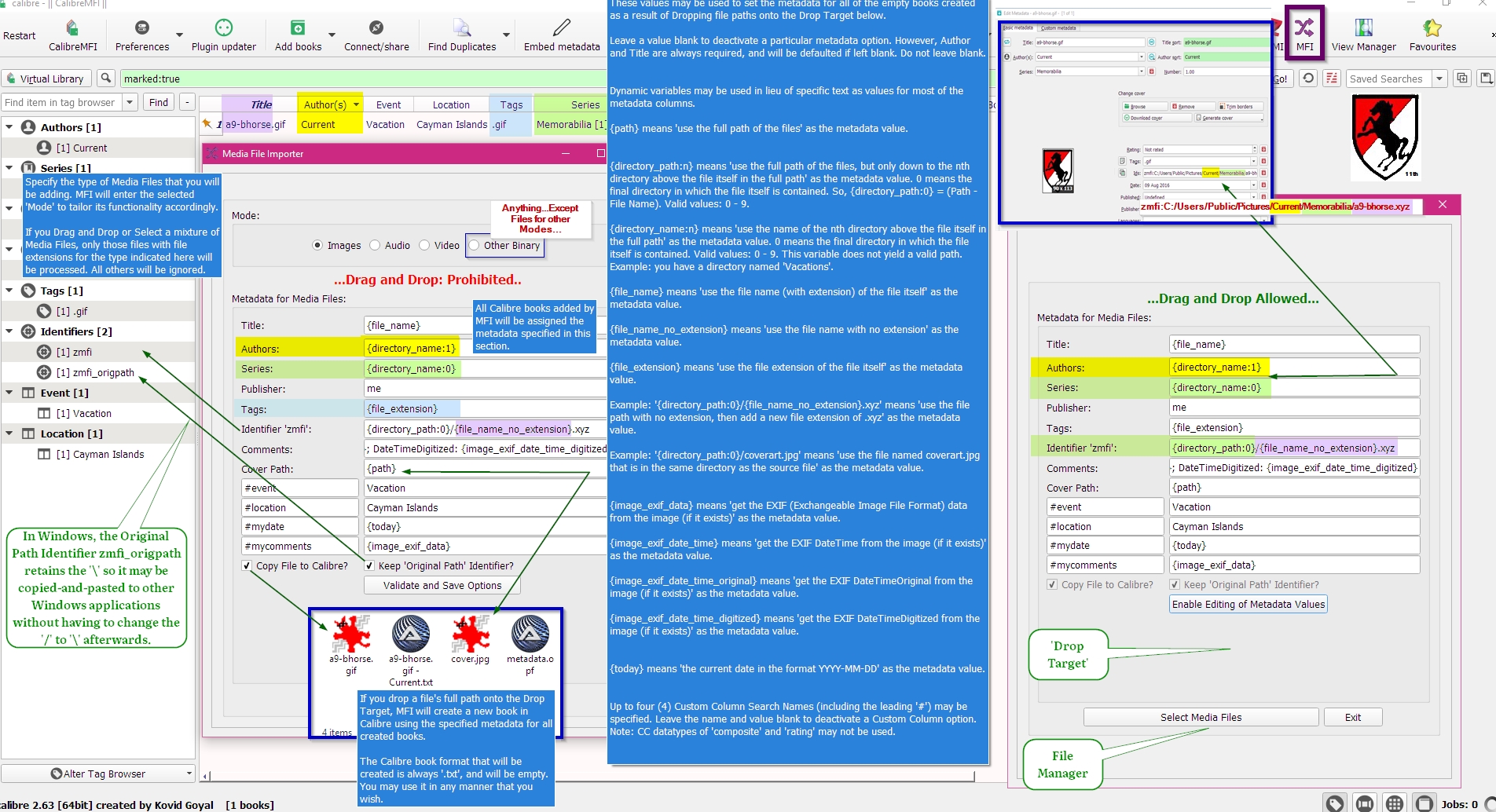This screenshot has height=812, width=1496.
Task: Reset the search with the circular arrow
Action: (1308, 79)
